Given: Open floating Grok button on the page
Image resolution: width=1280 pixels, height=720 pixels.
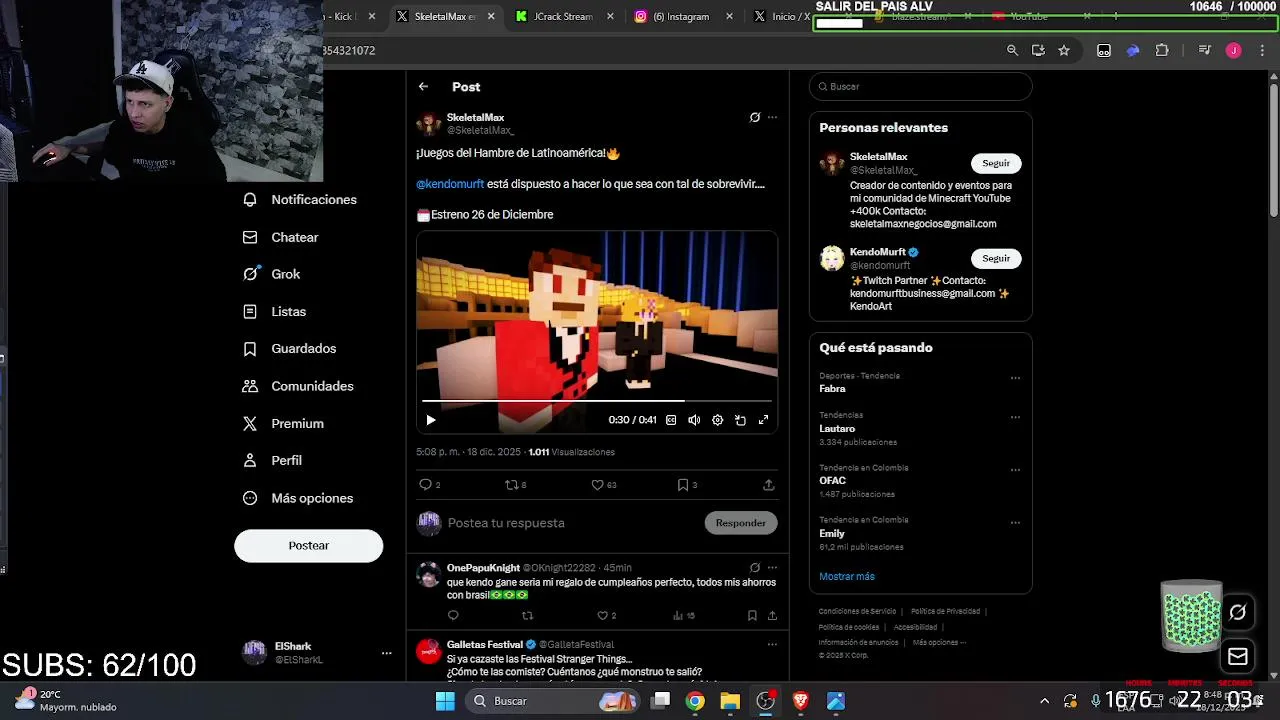Looking at the screenshot, I should point(1238,612).
